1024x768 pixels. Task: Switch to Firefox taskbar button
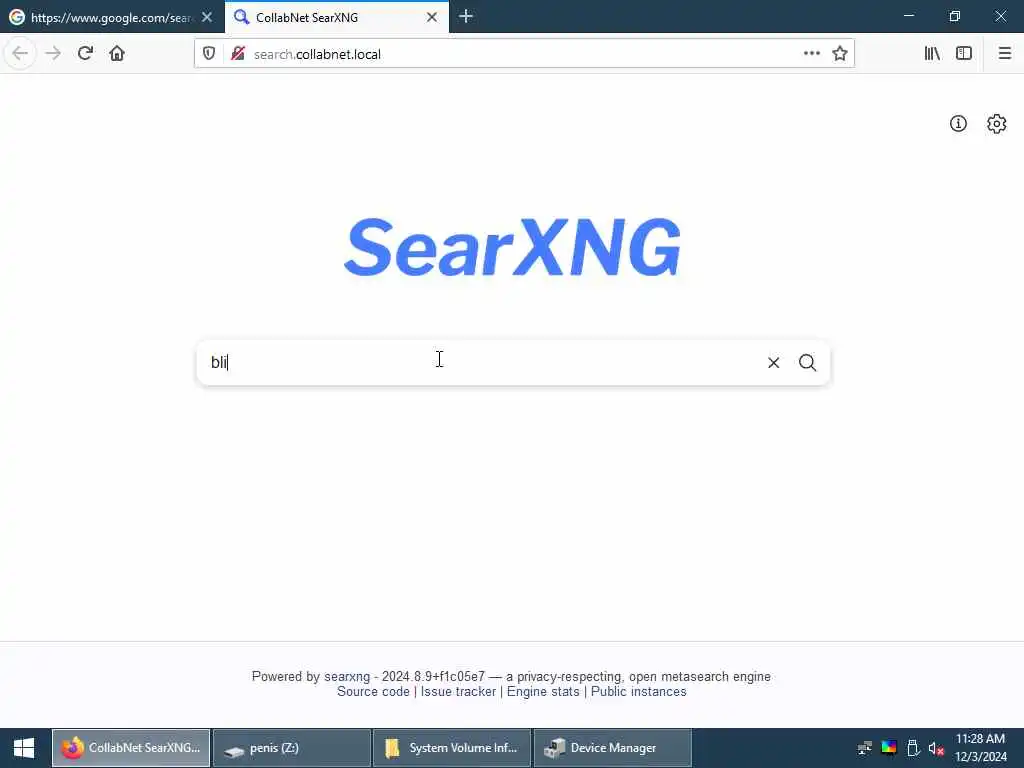[x=131, y=748]
